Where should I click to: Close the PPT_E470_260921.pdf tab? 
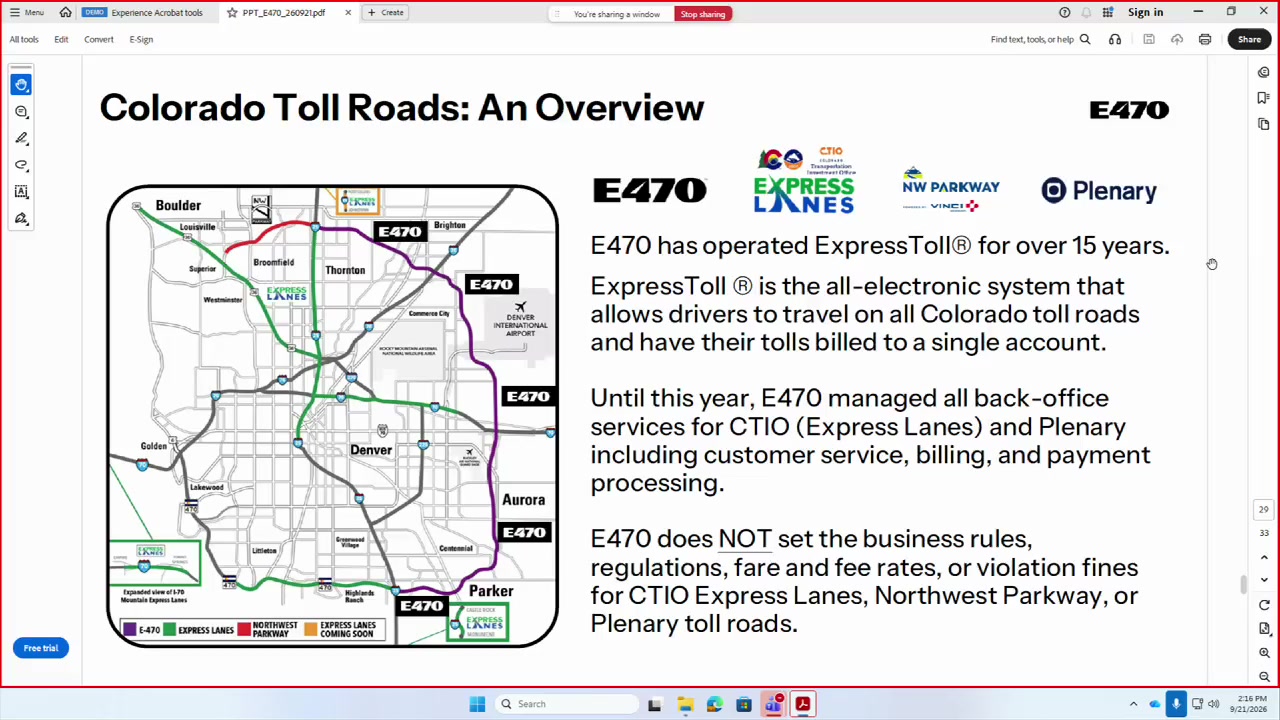pyautogui.click(x=348, y=12)
